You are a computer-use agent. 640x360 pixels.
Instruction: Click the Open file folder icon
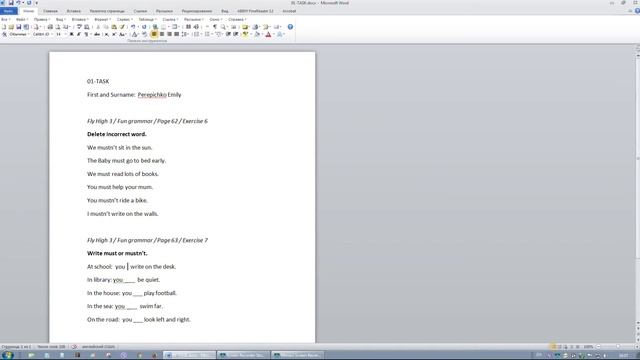point(11,27)
